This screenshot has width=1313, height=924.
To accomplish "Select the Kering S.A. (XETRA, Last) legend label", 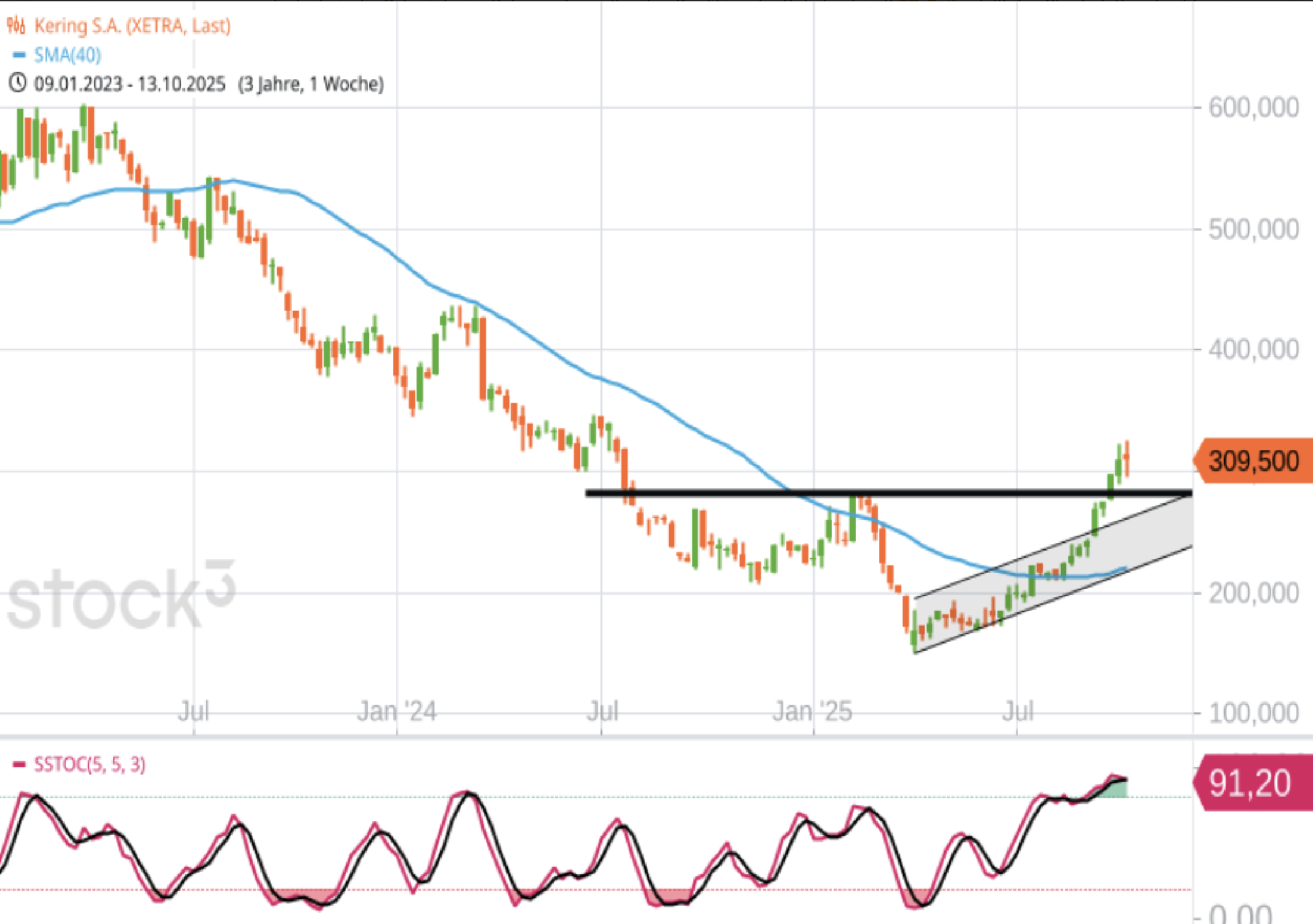I will tap(132, 26).
